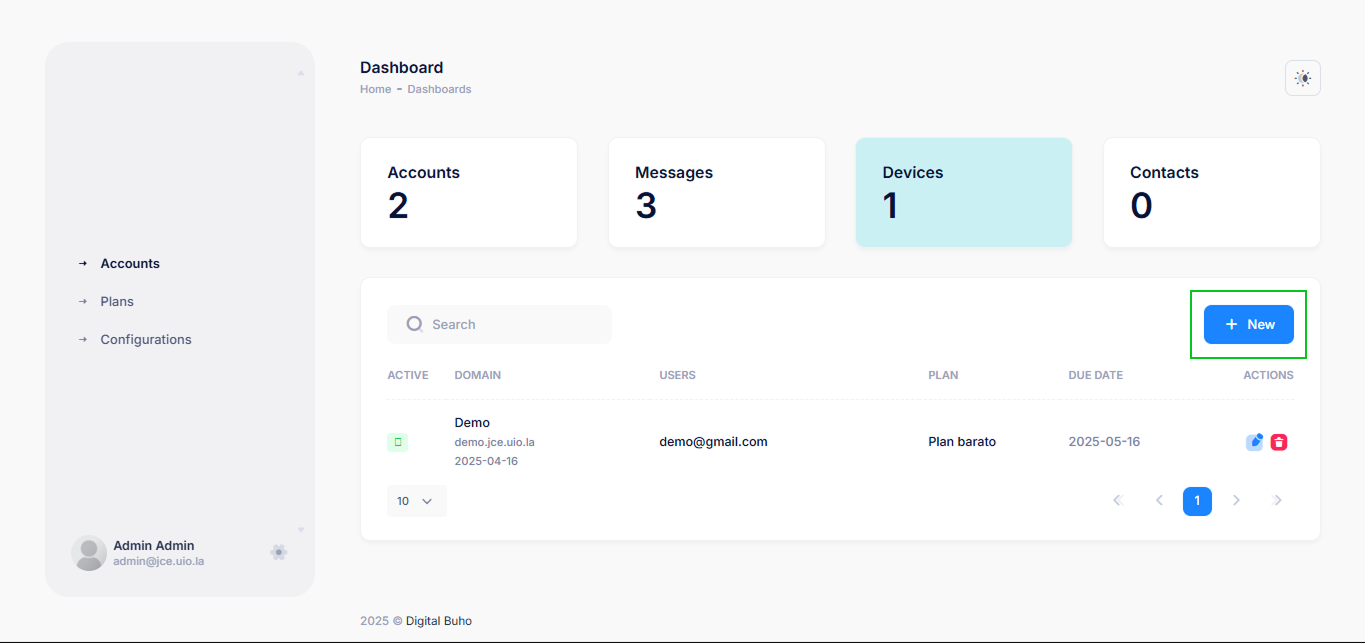1365x643 pixels.
Task: Click the red delete icon for Demo
Action: click(x=1279, y=442)
